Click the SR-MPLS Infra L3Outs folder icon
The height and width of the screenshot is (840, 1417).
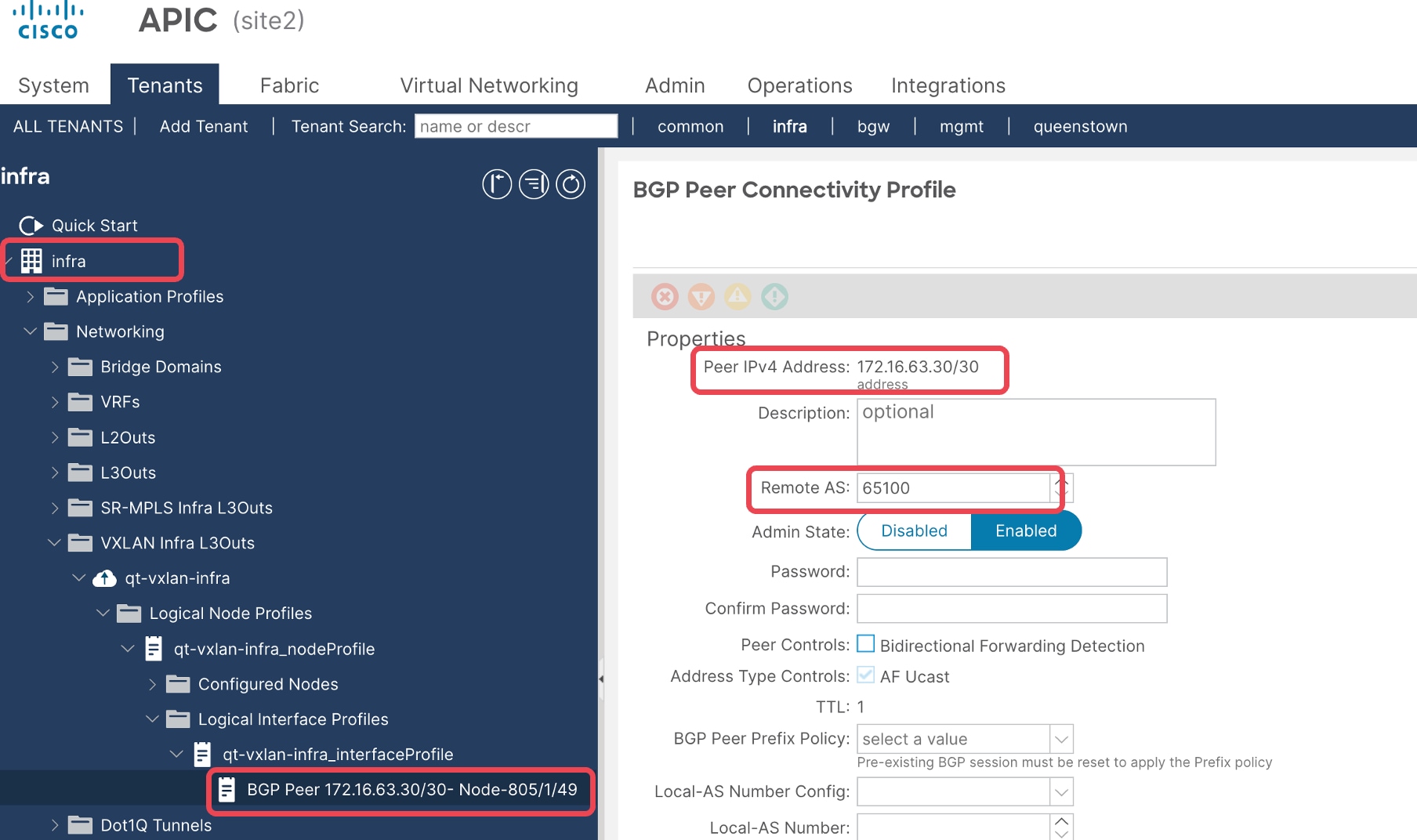[x=80, y=508]
